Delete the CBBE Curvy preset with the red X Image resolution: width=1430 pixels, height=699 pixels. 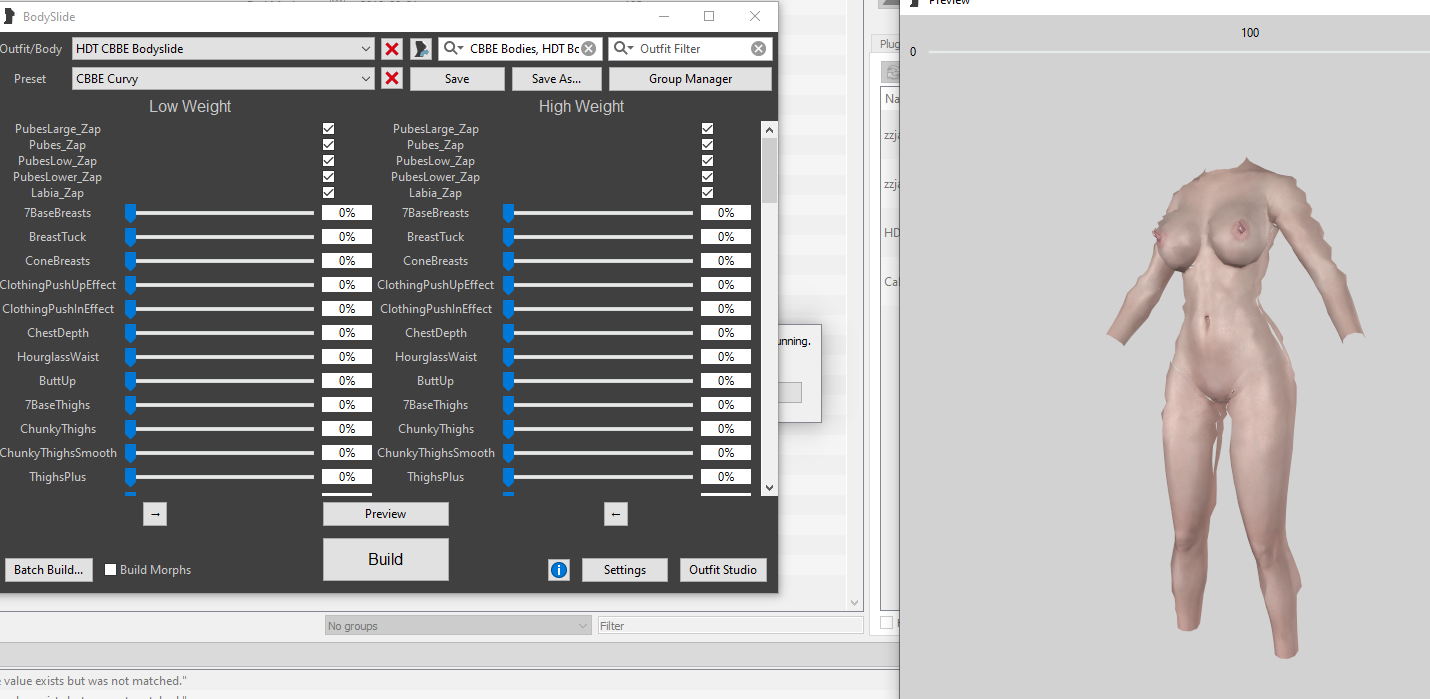(x=392, y=79)
